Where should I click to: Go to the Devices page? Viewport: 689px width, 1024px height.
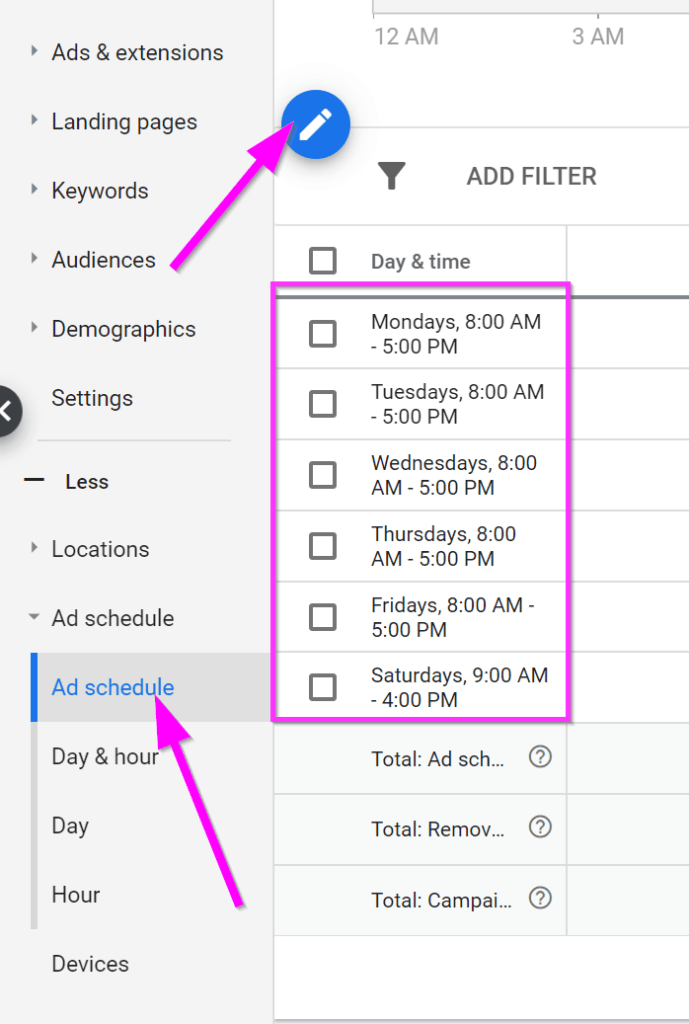pyautogui.click(x=90, y=964)
